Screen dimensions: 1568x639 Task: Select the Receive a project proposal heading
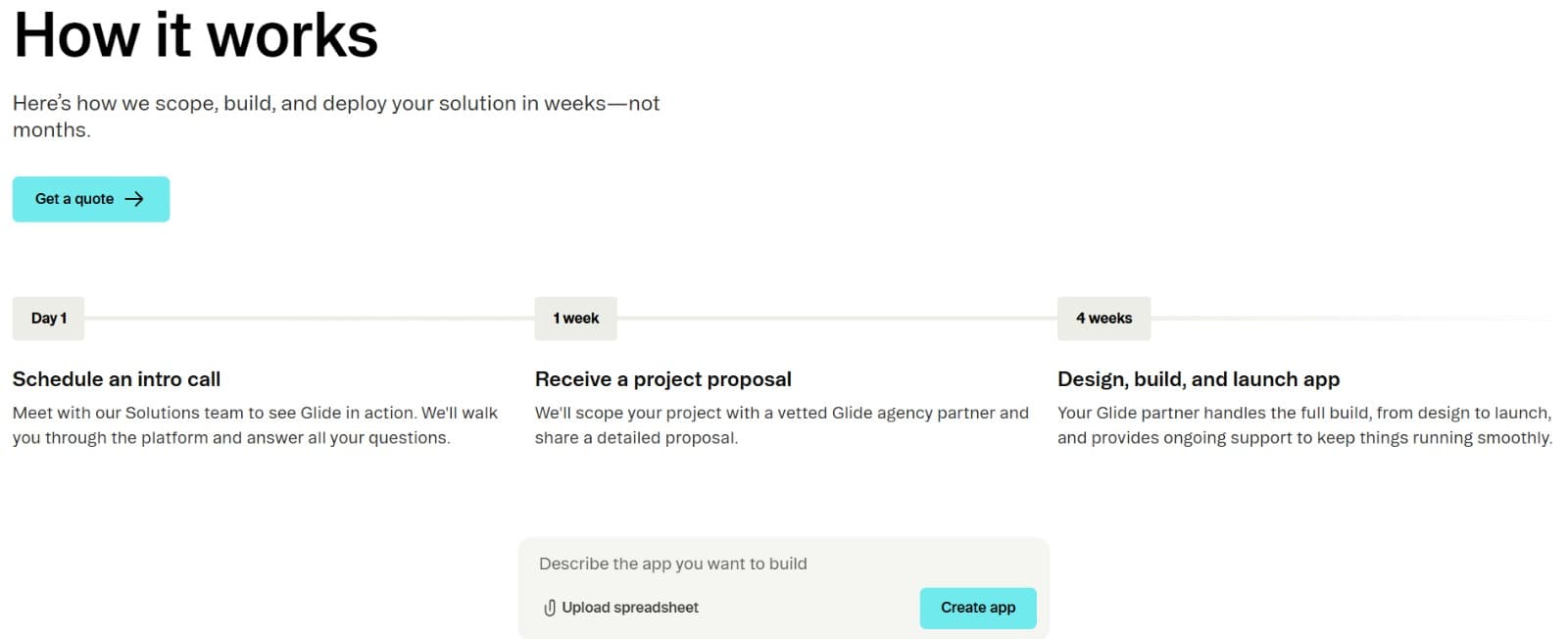[663, 379]
